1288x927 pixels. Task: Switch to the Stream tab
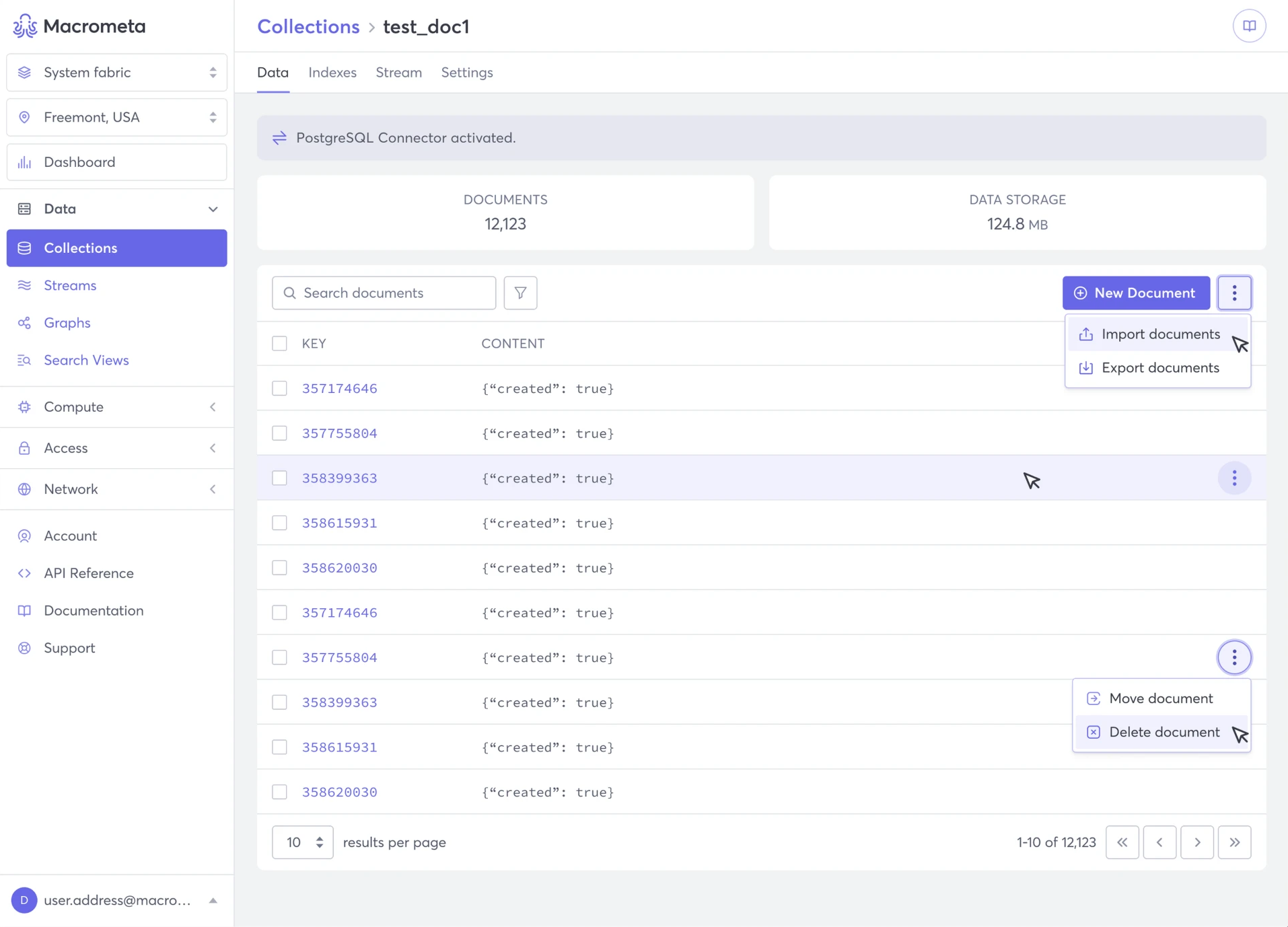point(398,73)
